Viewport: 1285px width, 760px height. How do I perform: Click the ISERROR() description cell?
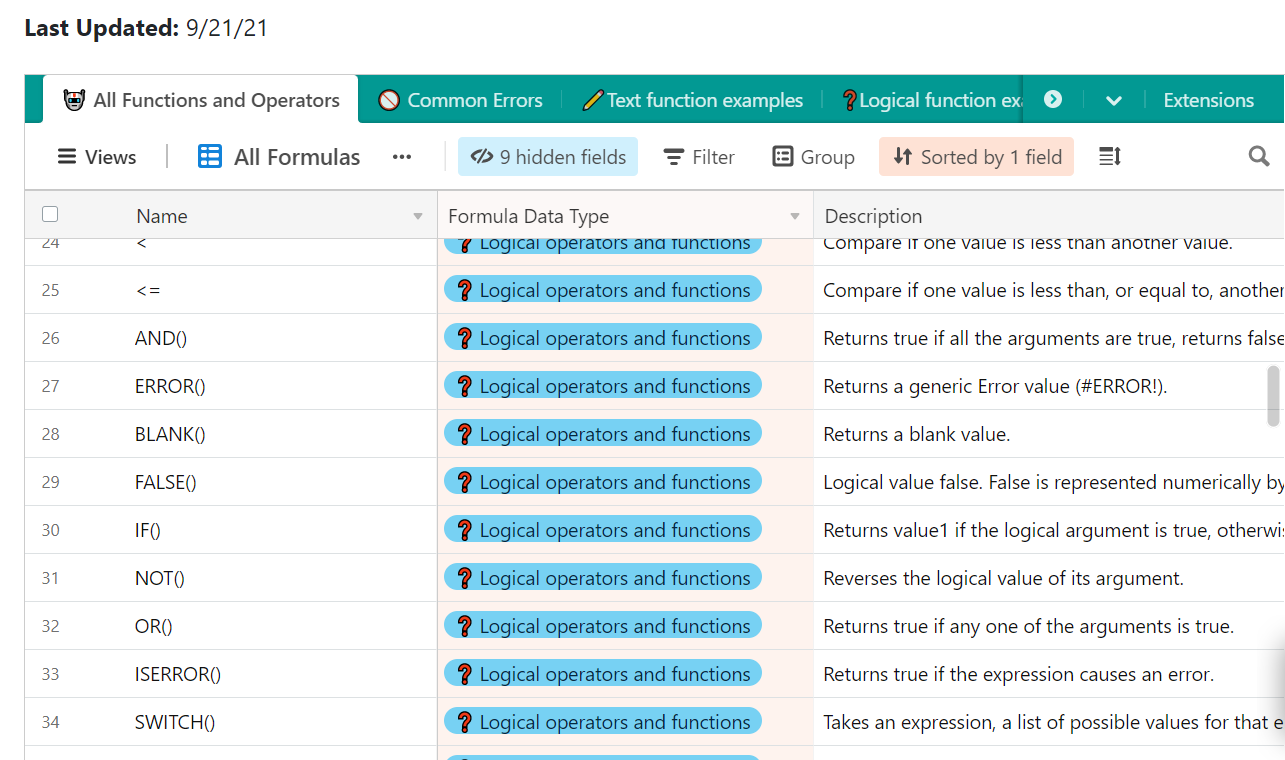tap(1049, 674)
